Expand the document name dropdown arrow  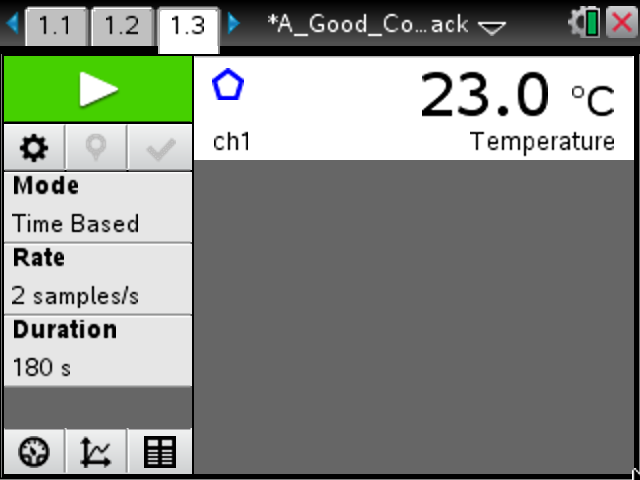492,28
